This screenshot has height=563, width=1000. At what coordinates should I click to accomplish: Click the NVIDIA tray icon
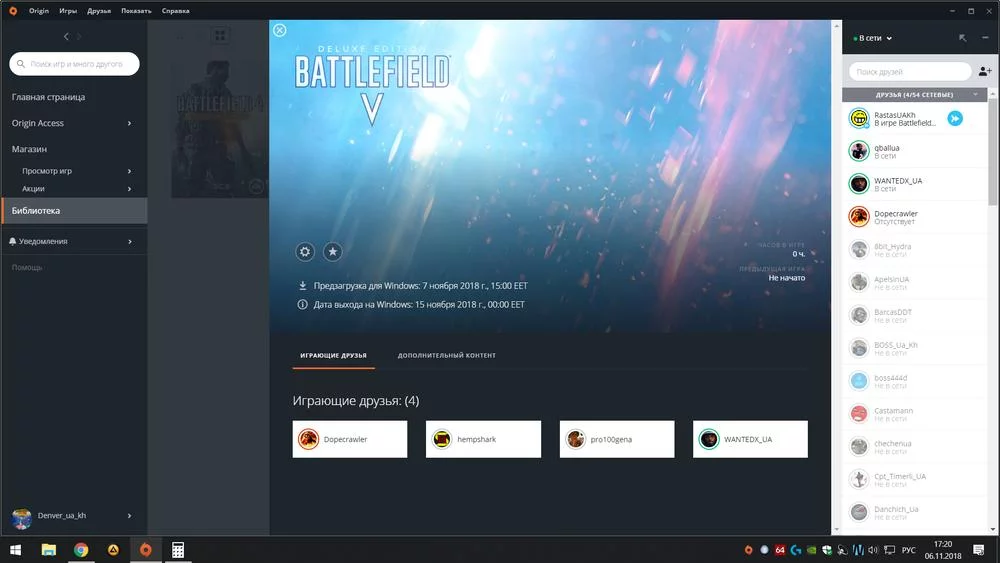[811, 550]
